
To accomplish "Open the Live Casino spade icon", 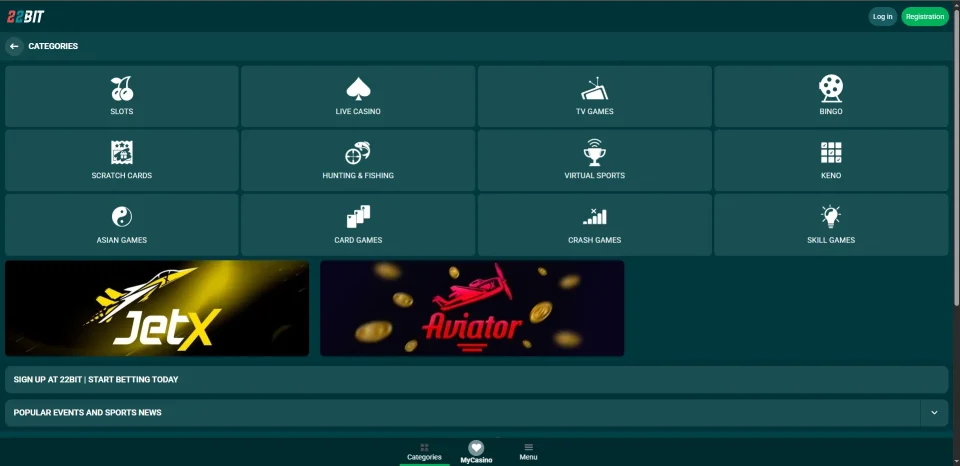I will coord(358,89).
